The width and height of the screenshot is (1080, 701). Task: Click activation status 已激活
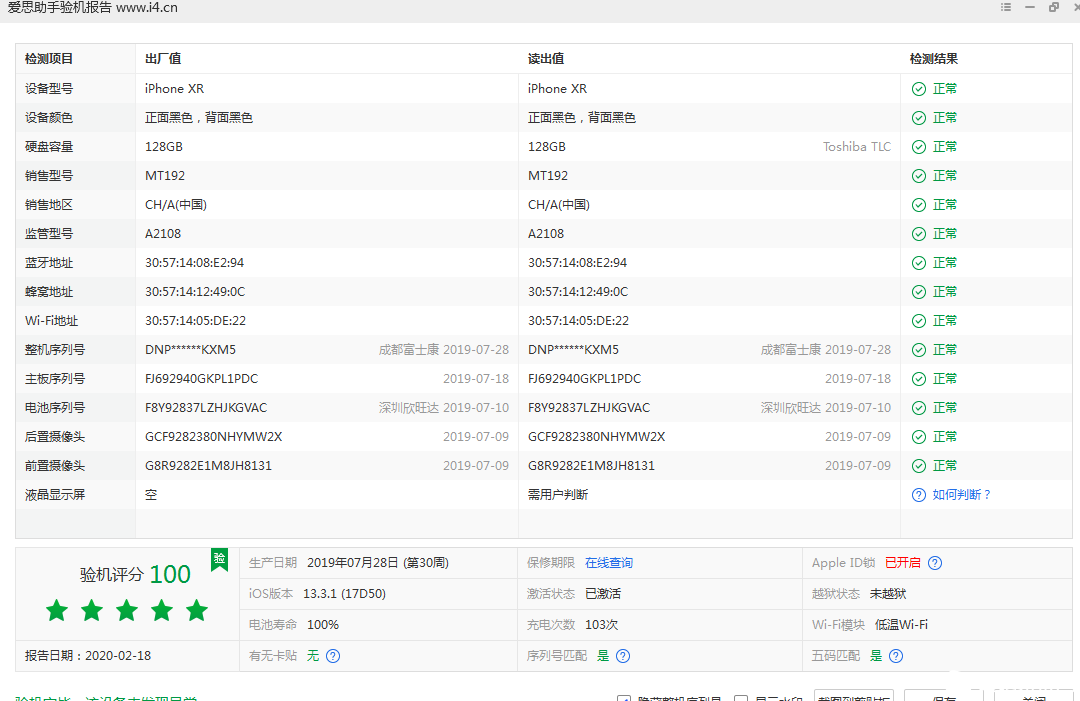pos(603,594)
